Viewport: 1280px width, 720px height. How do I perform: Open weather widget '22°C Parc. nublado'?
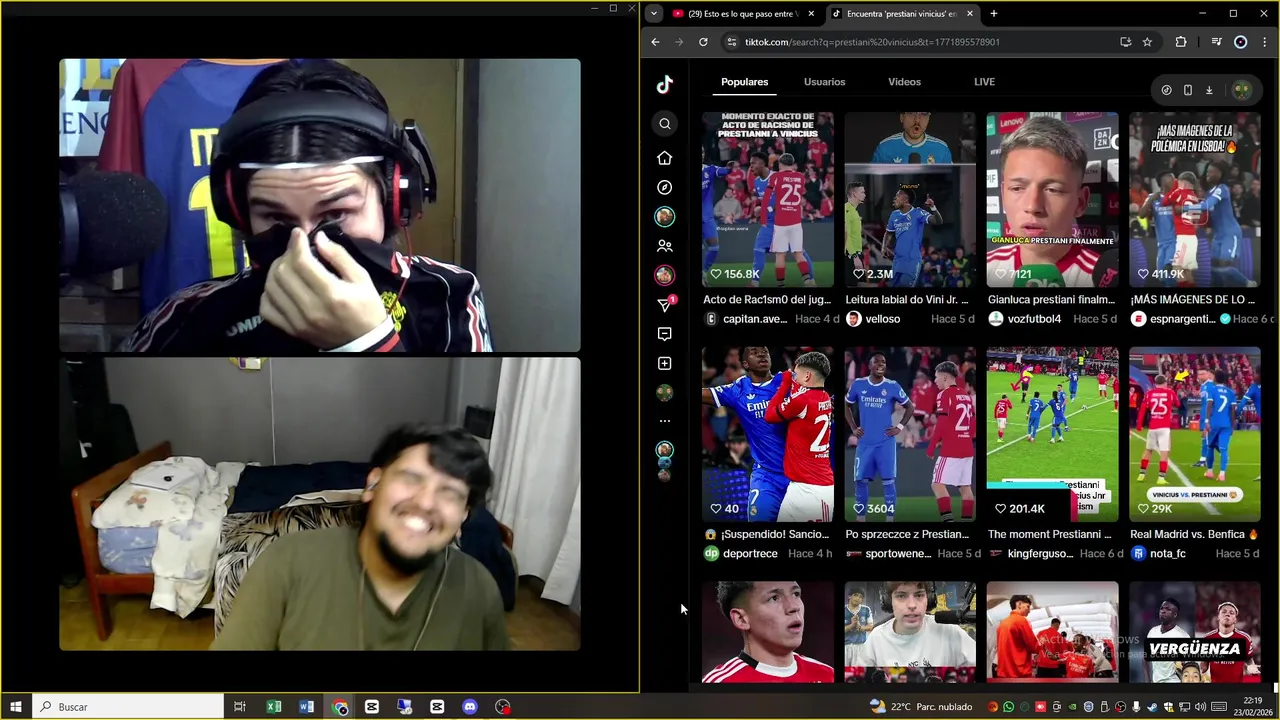tap(921, 707)
